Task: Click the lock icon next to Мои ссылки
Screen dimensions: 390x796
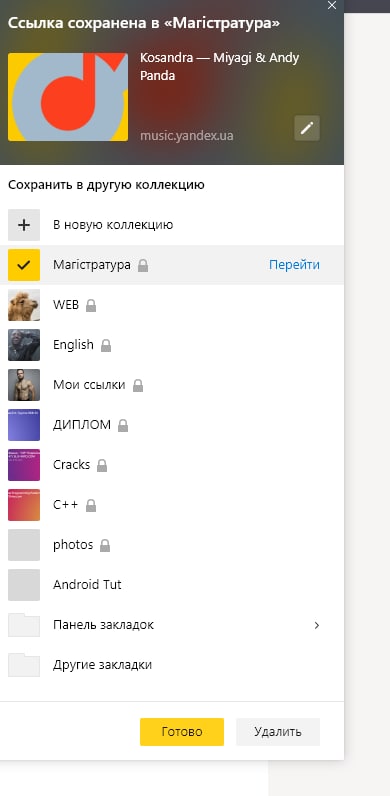Action: 138,386
